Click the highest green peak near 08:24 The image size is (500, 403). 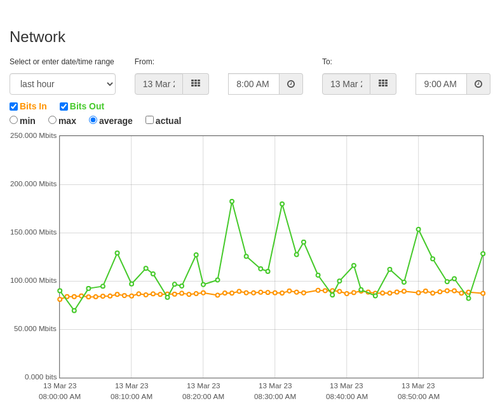click(232, 202)
